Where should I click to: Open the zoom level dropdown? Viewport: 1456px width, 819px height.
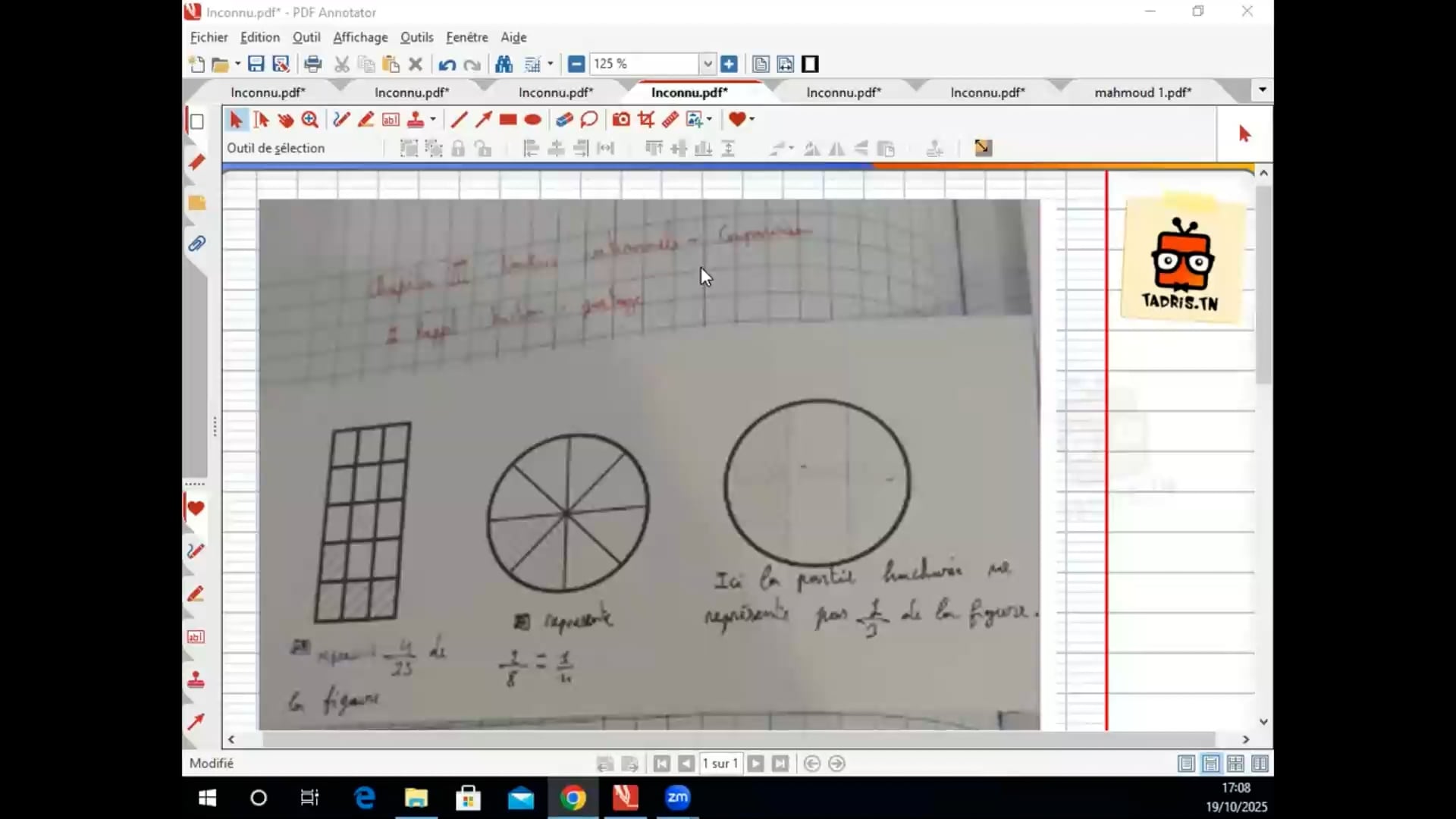coord(707,64)
